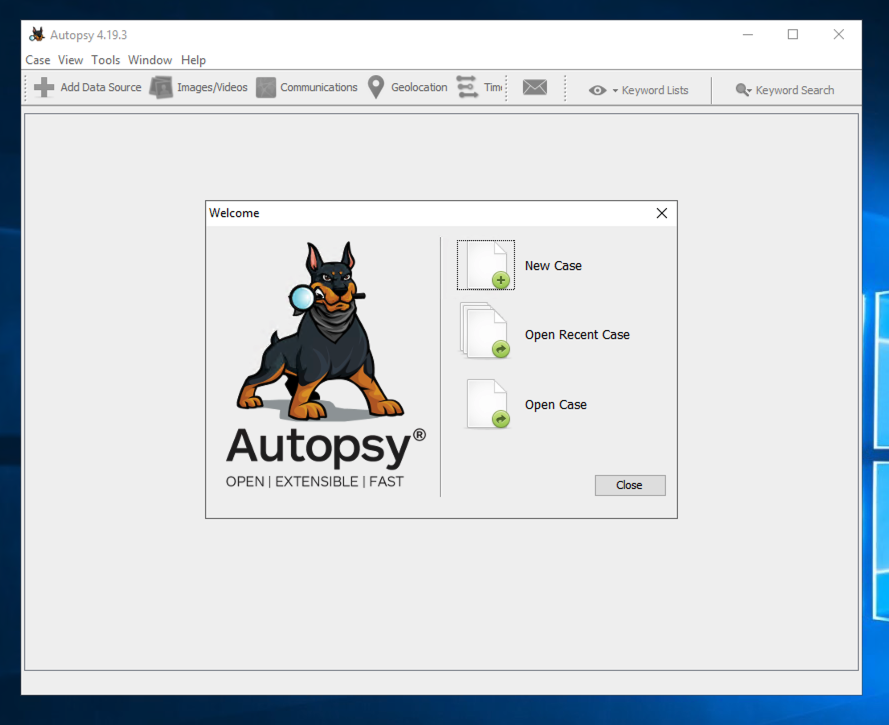The width and height of the screenshot is (889, 725).
Task: Open the Timeline tool icon
Action: (467, 88)
